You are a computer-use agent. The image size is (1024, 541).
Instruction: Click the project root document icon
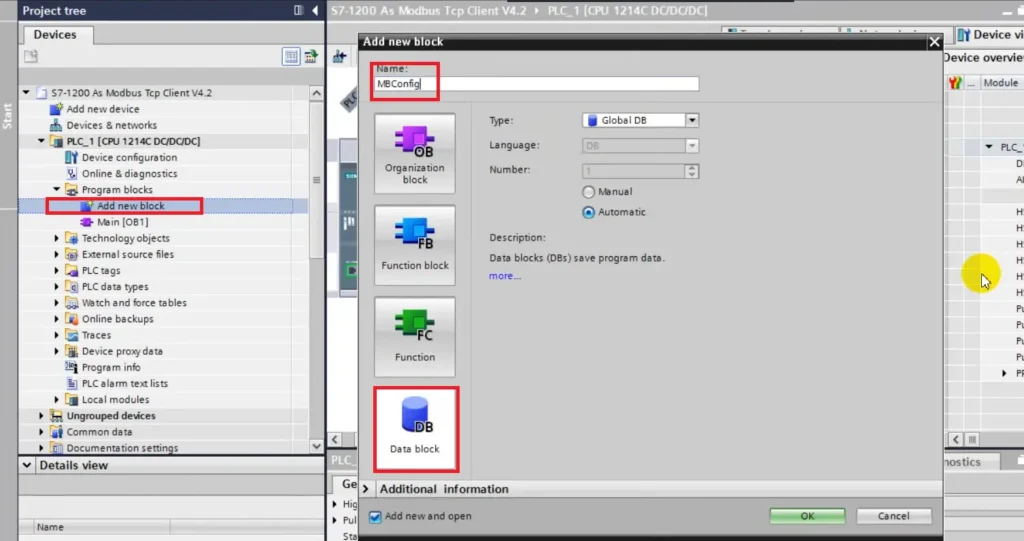tap(42, 93)
